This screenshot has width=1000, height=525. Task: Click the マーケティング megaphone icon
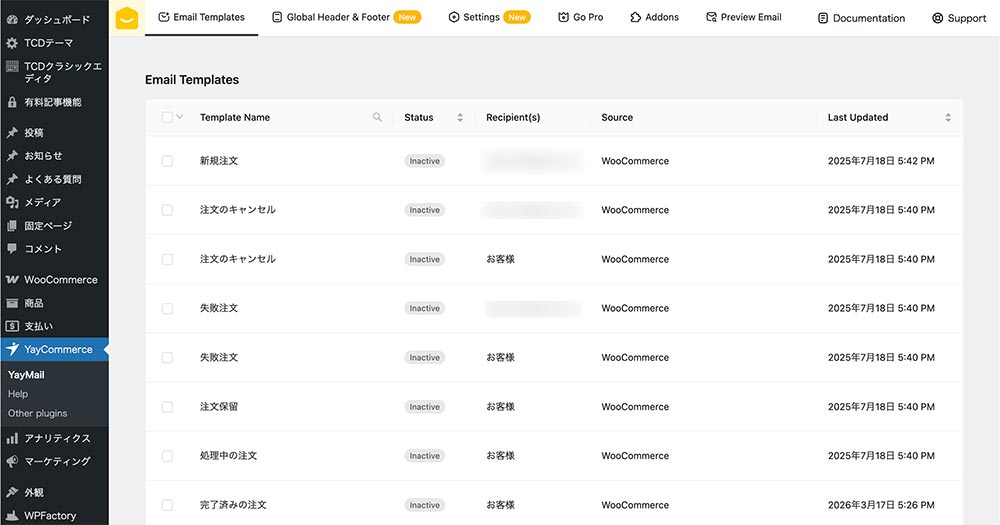coord(12,462)
